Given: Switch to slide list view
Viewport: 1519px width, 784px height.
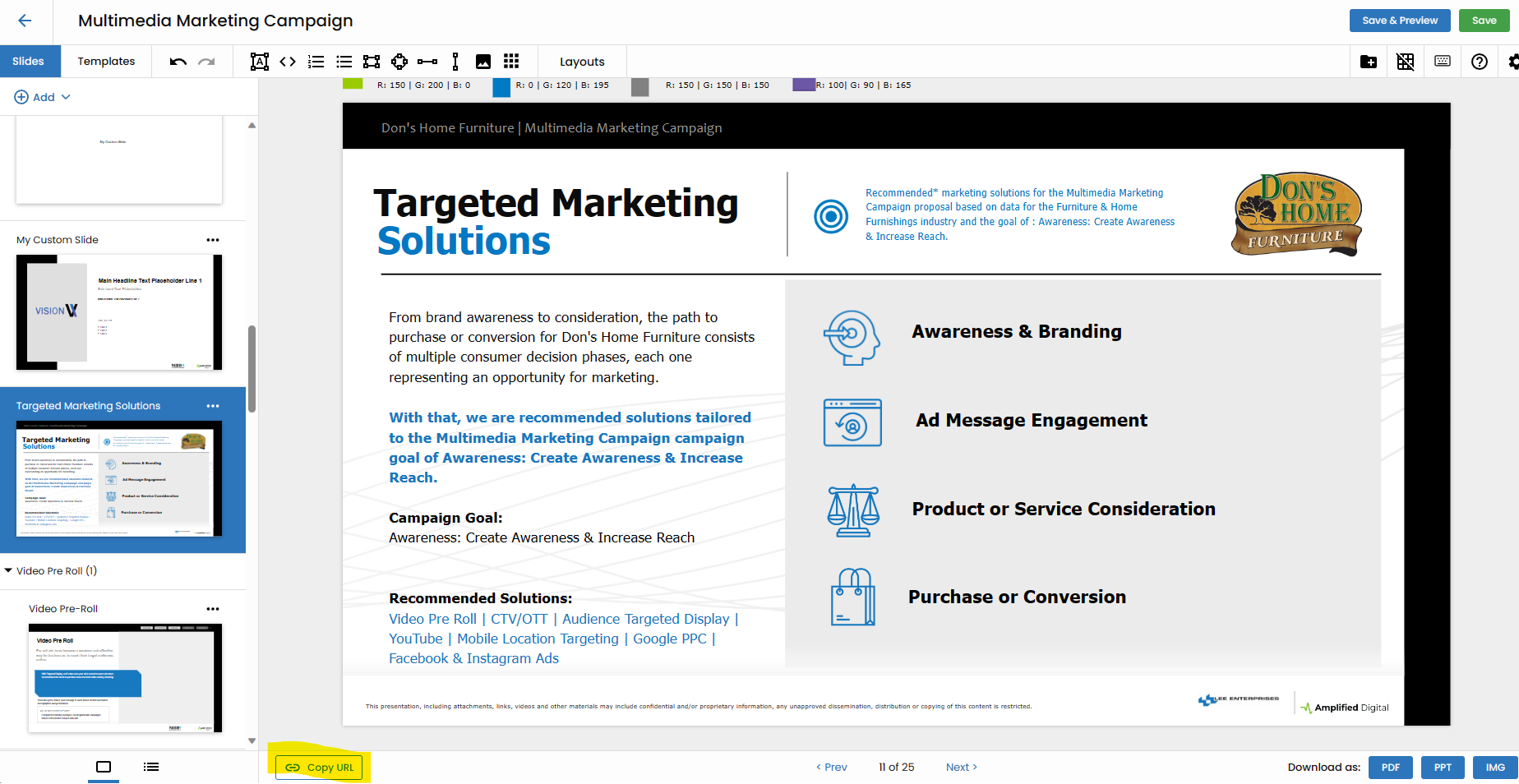Looking at the screenshot, I should [151, 767].
